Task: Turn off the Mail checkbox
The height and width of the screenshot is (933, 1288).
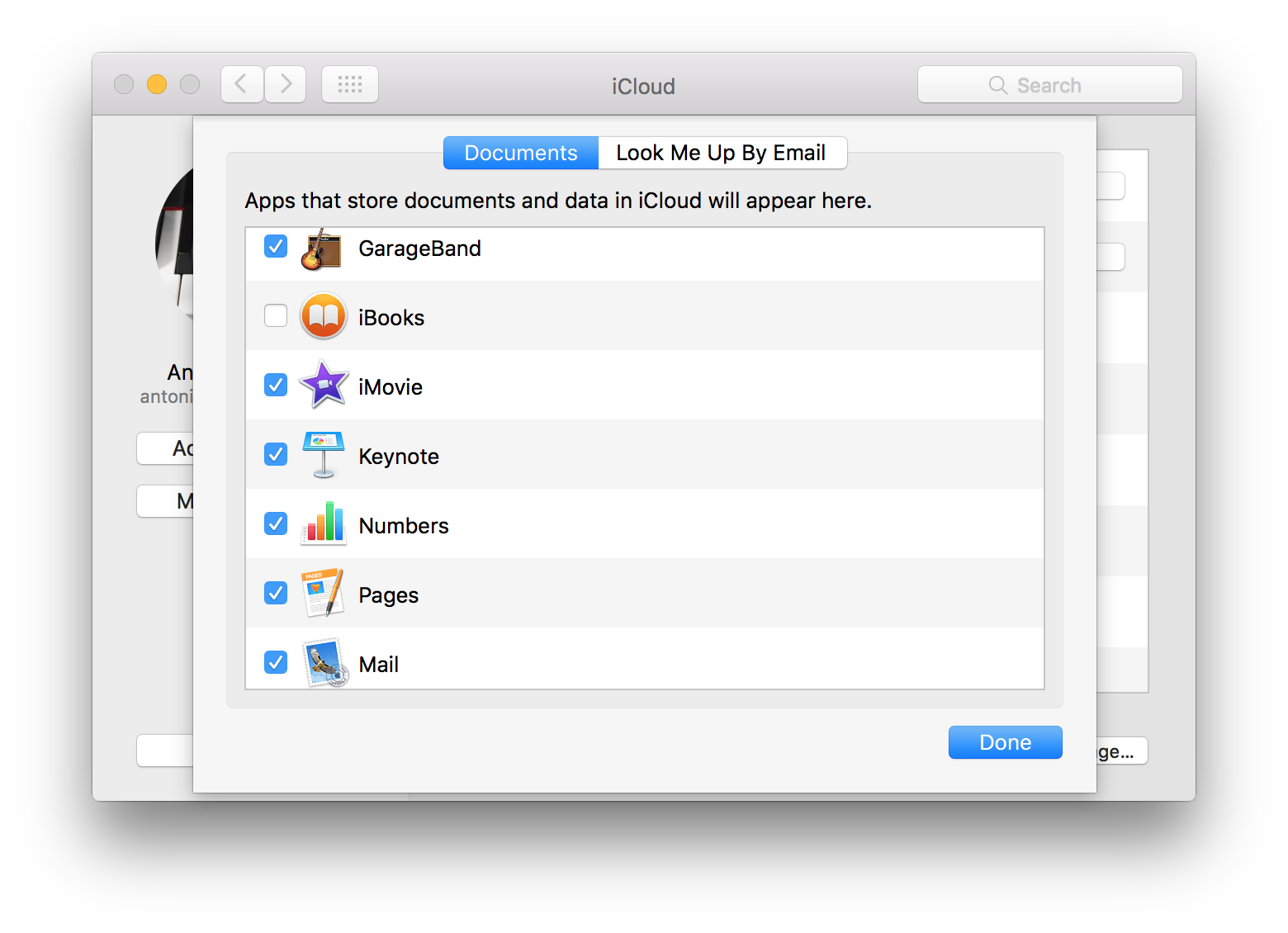Action: coord(276,662)
